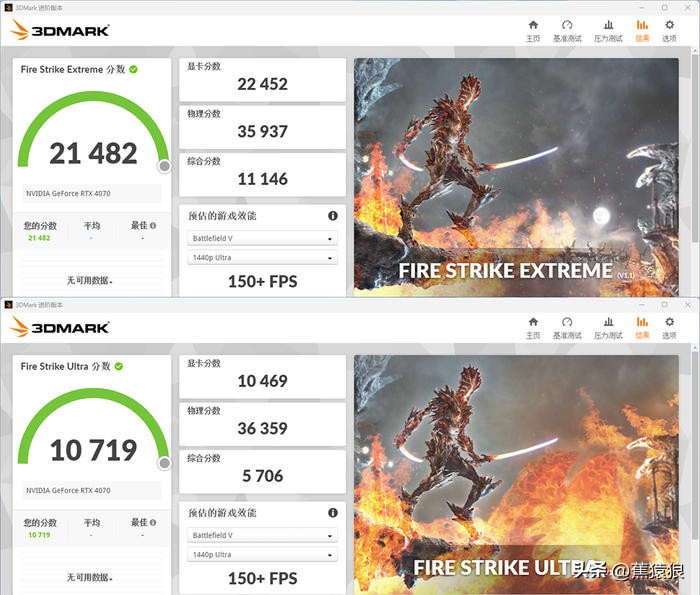
Task: Click info icon beside Fire Strike Ultra game performance
Action: (333, 512)
